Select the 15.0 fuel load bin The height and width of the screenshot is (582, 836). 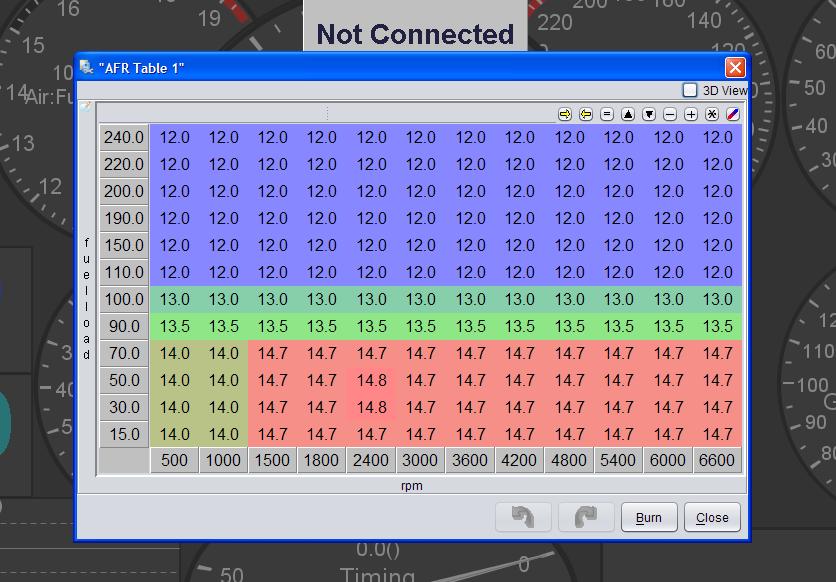pos(124,434)
